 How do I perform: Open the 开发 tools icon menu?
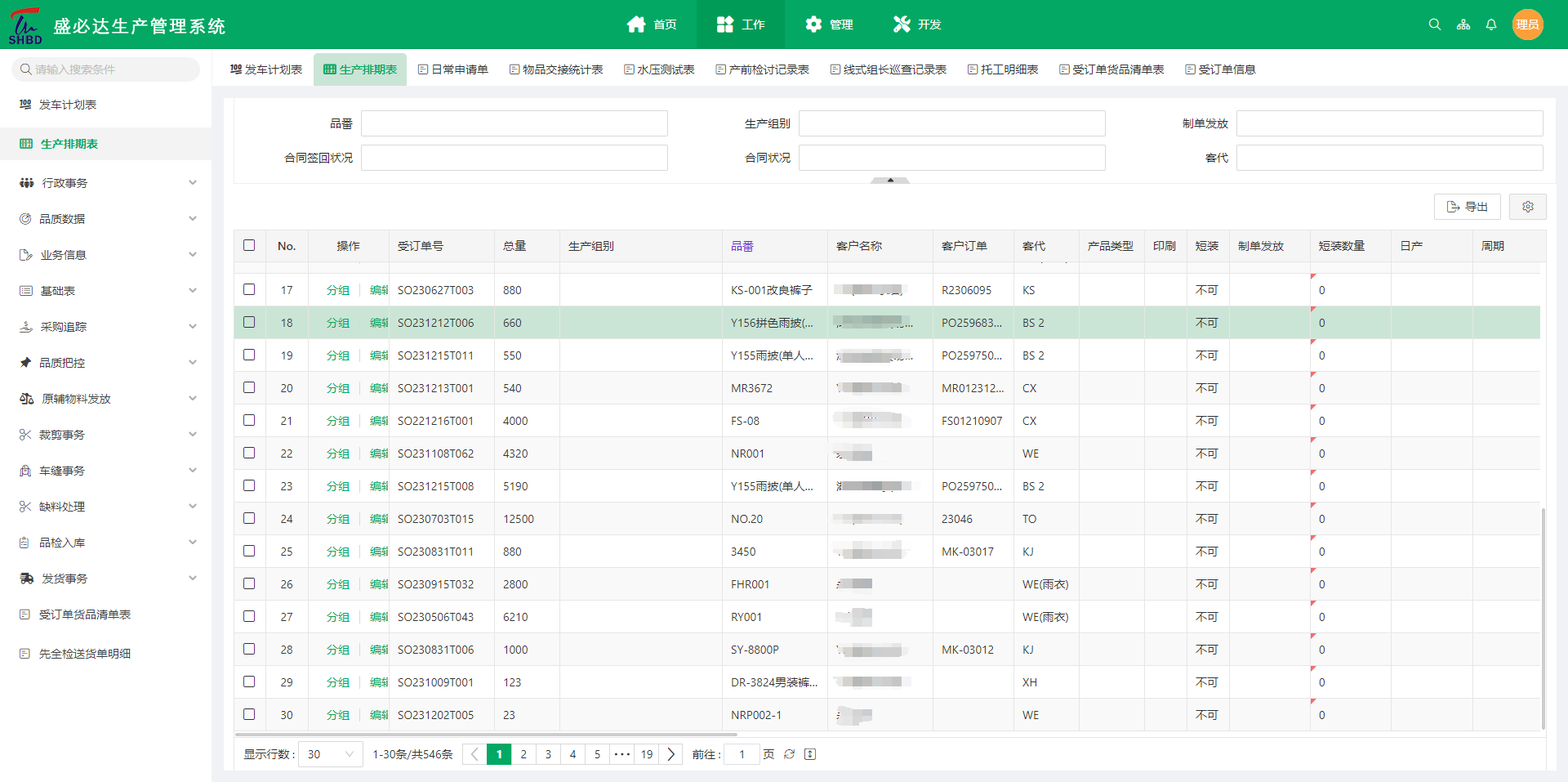pos(902,25)
